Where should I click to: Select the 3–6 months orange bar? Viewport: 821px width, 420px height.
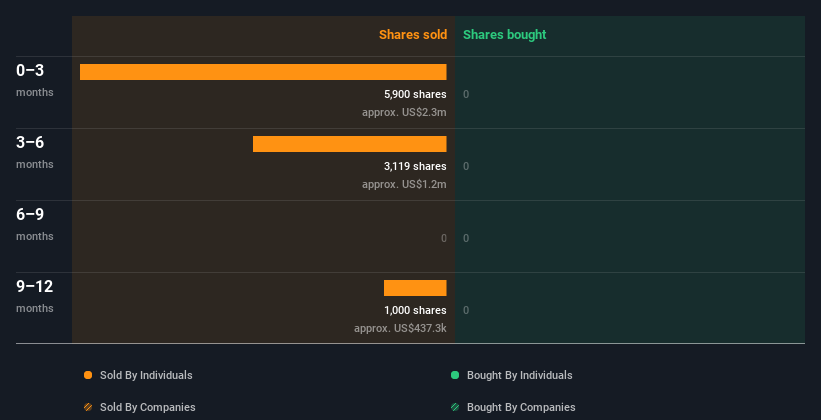point(350,144)
